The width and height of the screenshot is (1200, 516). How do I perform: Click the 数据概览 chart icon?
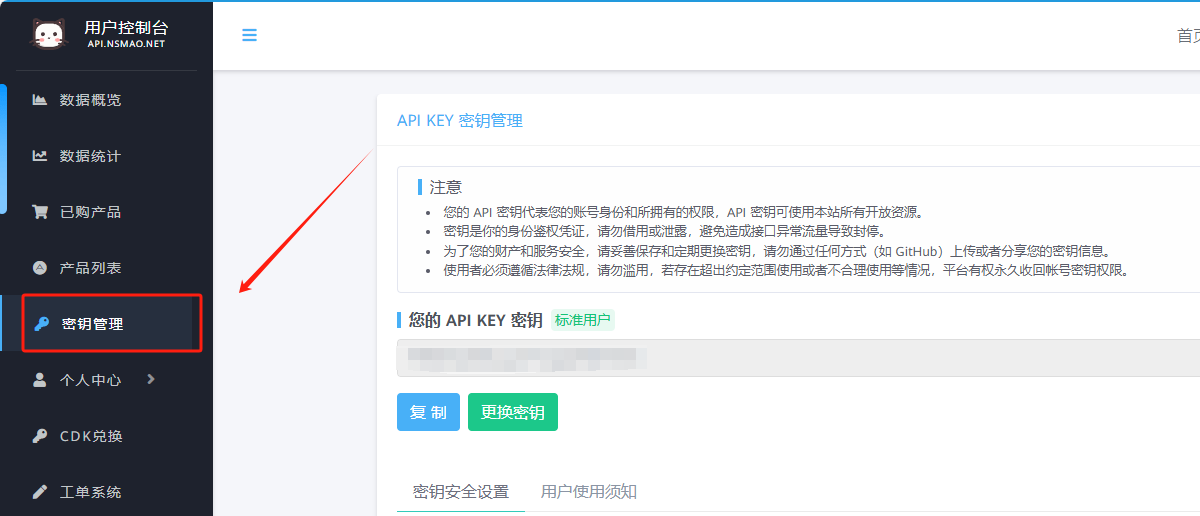(x=40, y=100)
